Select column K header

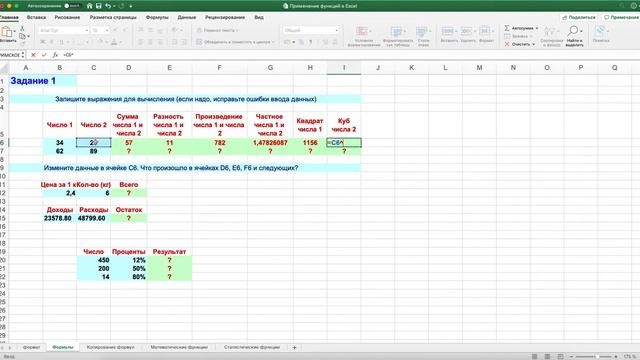click(411, 68)
